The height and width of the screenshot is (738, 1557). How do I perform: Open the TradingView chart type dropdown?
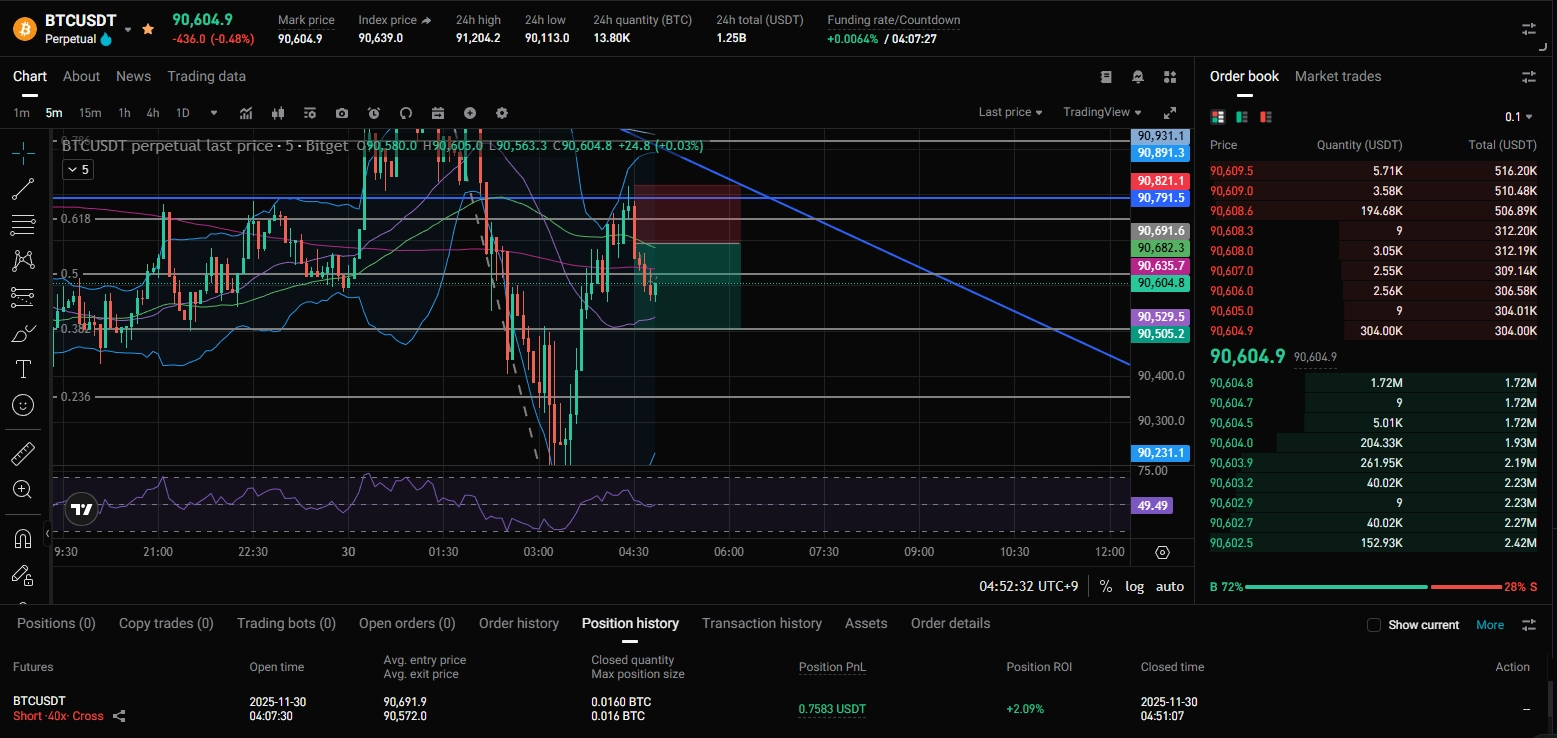coord(1102,112)
